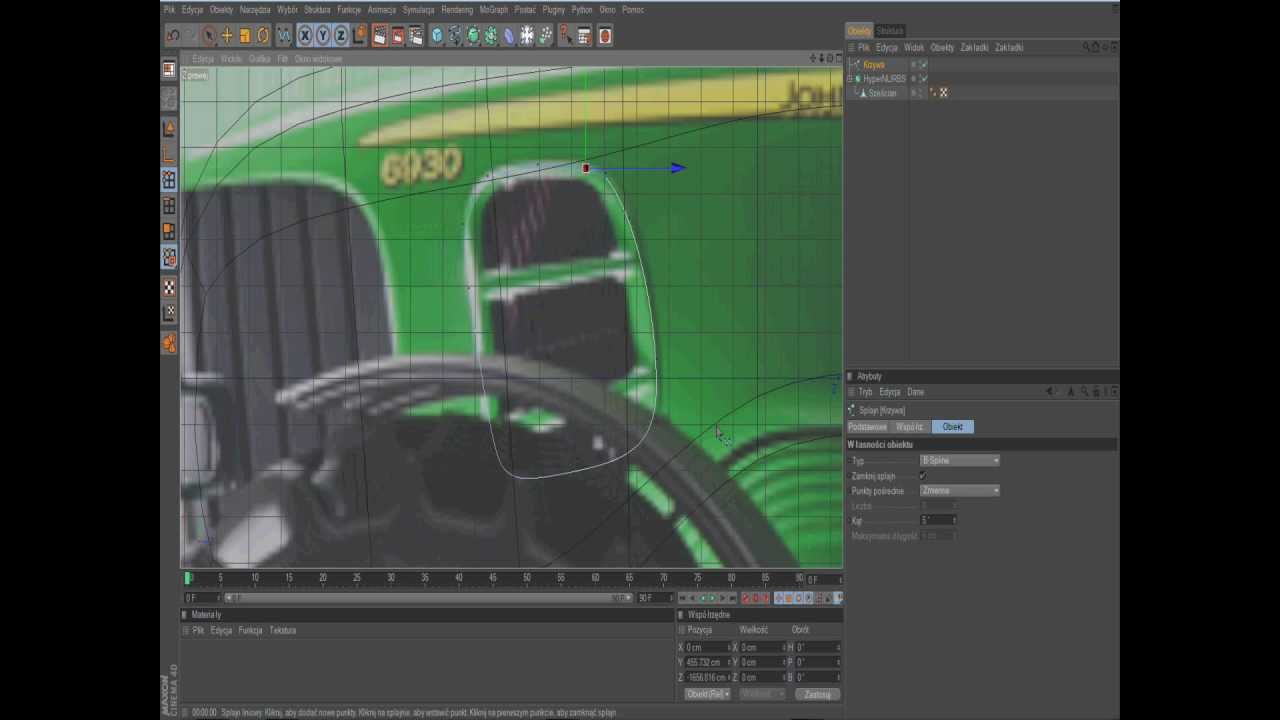Toggle the X axis lock
Viewport: 1280px width, 720px height.
[305, 36]
